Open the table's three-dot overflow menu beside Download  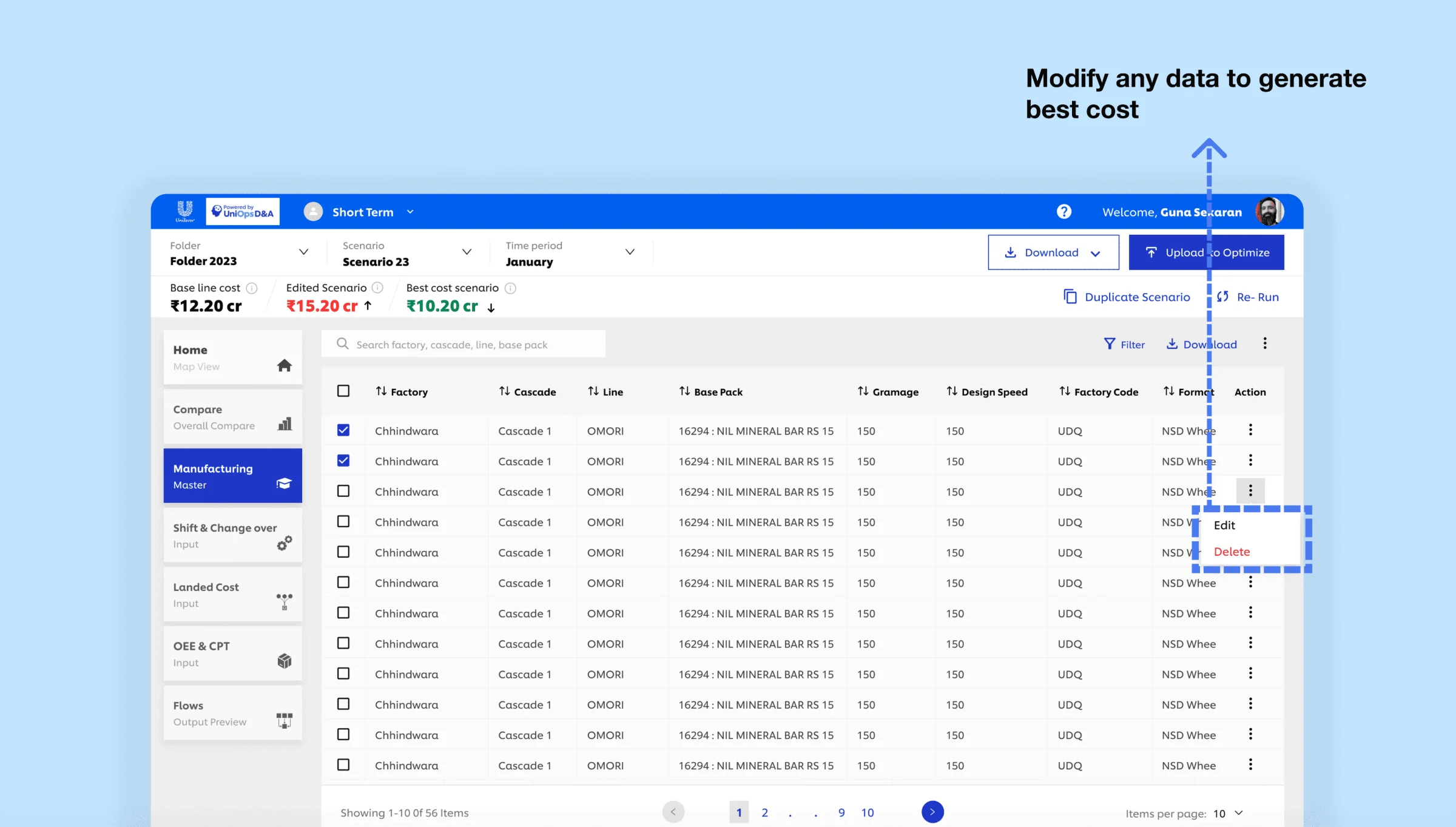point(1265,343)
